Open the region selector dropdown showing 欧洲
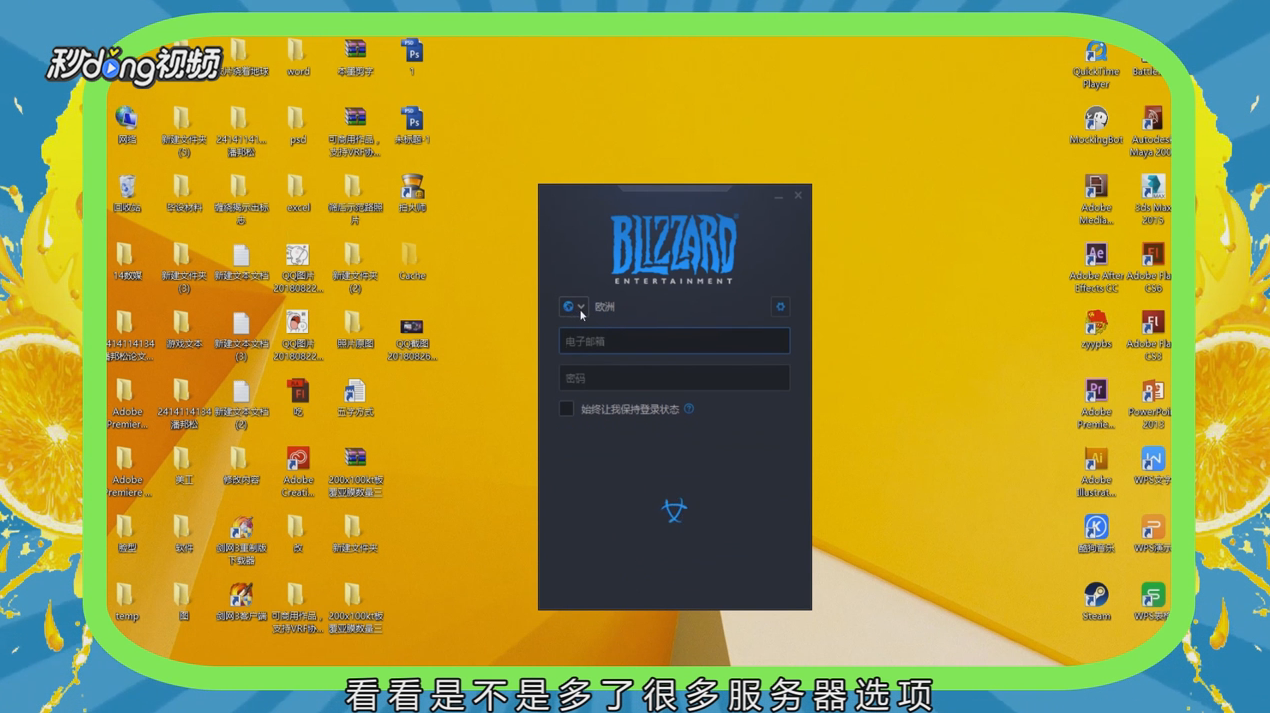1270x713 pixels. click(x=573, y=307)
